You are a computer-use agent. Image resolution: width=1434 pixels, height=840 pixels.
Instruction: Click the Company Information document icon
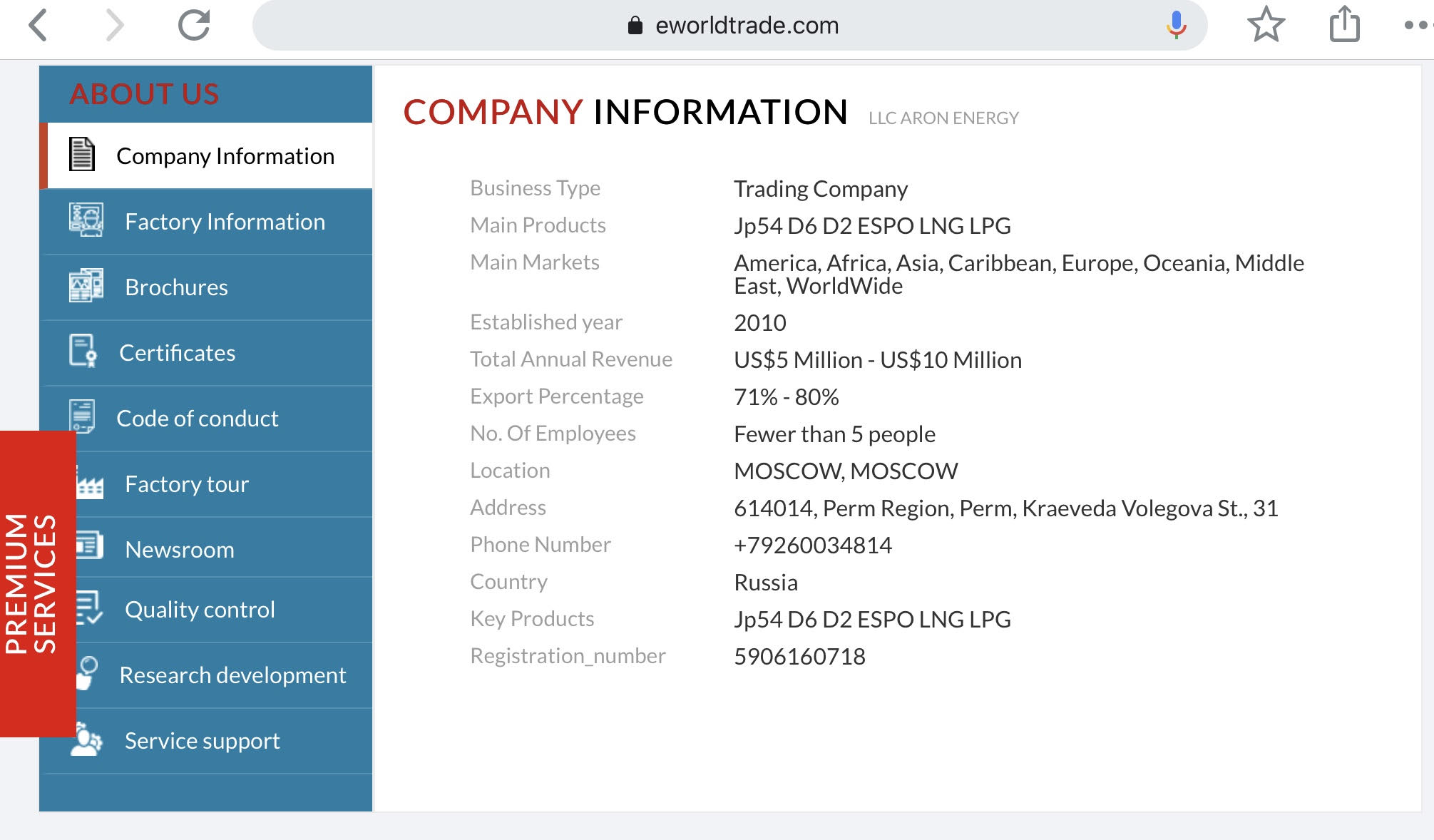click(x=82, y=155)
